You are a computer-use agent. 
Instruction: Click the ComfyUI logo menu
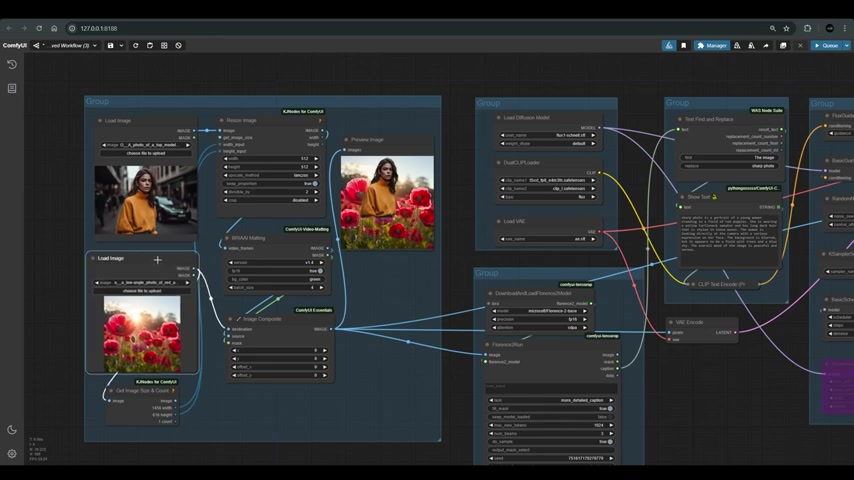click(x=15, y=46)
